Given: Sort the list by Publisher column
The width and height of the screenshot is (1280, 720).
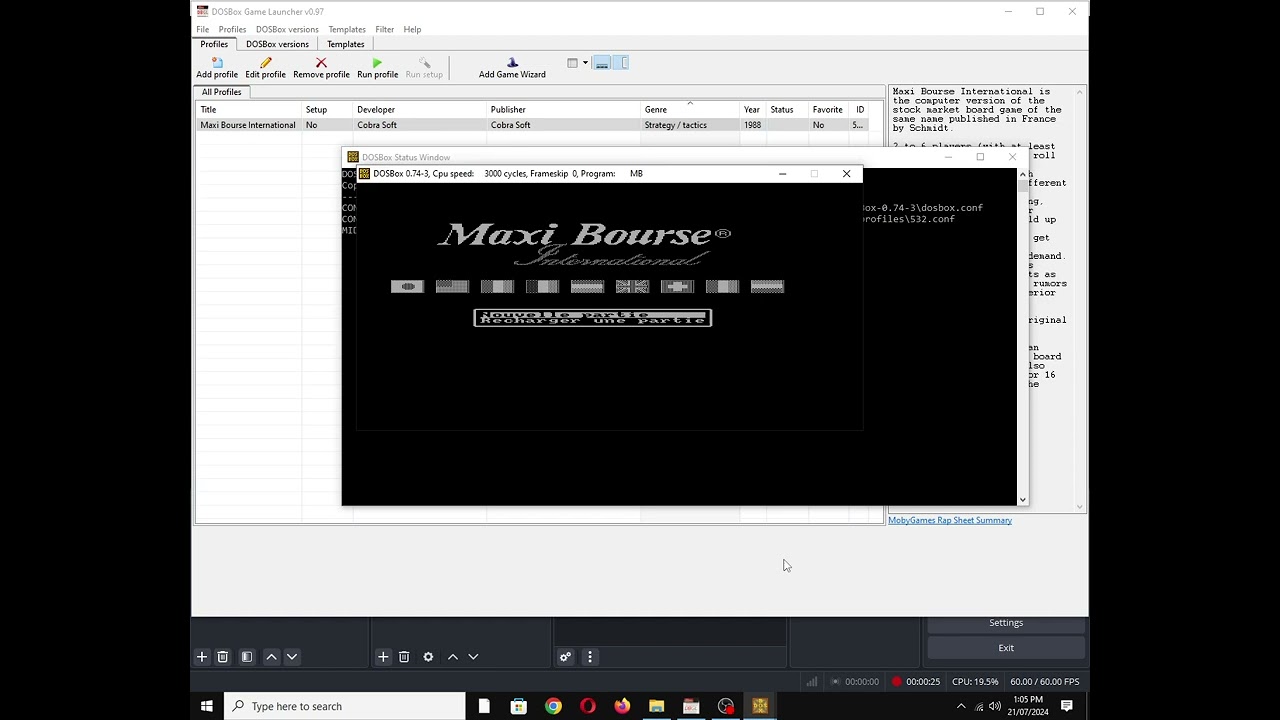Looking at the screenshot, I should (563, 110).
